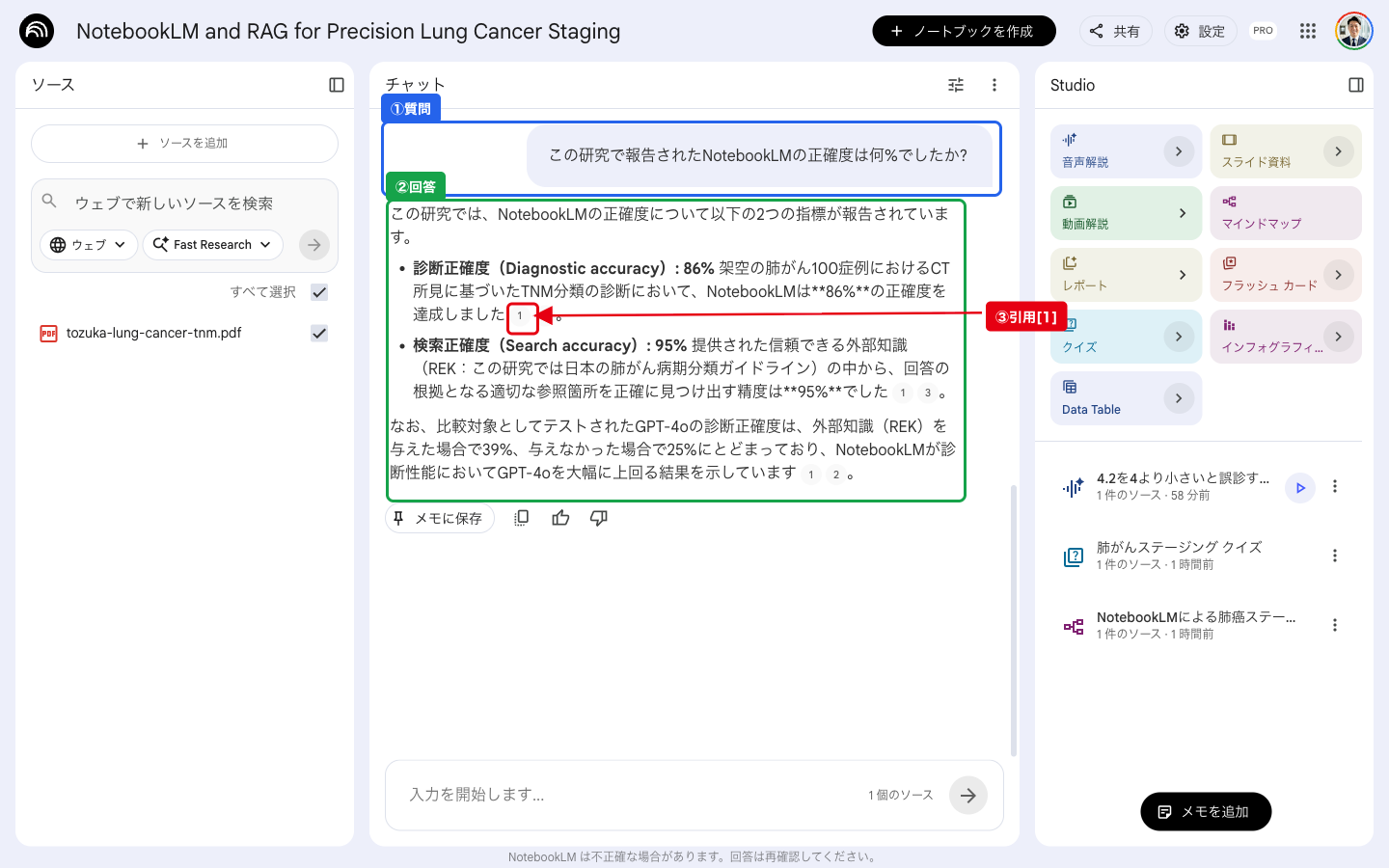Open 設定 settings

pyautogui.click(x=1200, y=31)
